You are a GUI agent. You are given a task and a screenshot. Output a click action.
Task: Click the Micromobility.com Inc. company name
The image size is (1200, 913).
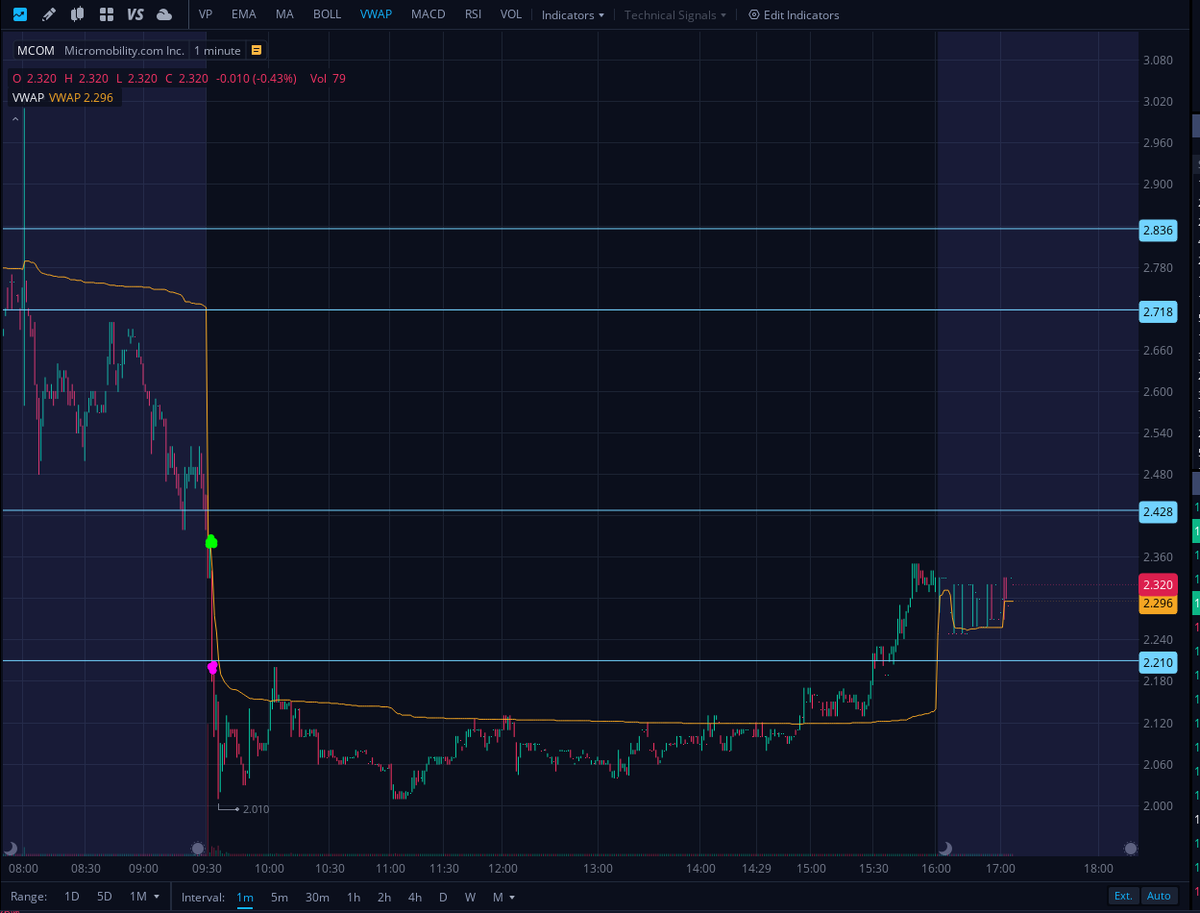124,50
